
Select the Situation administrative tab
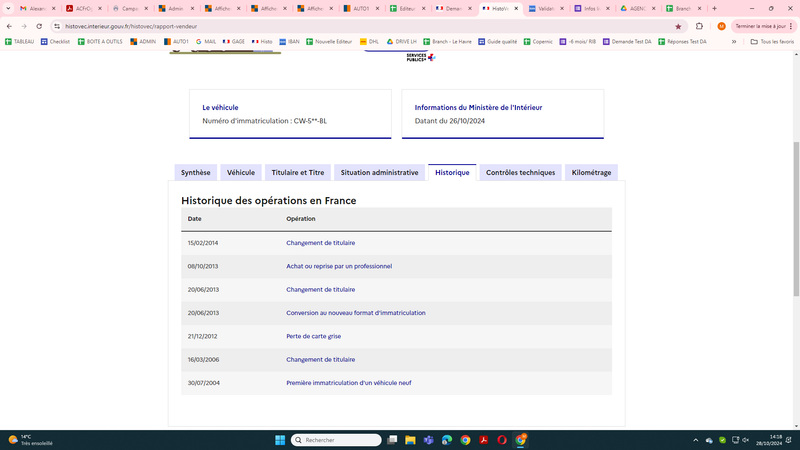tap(379, 172)
